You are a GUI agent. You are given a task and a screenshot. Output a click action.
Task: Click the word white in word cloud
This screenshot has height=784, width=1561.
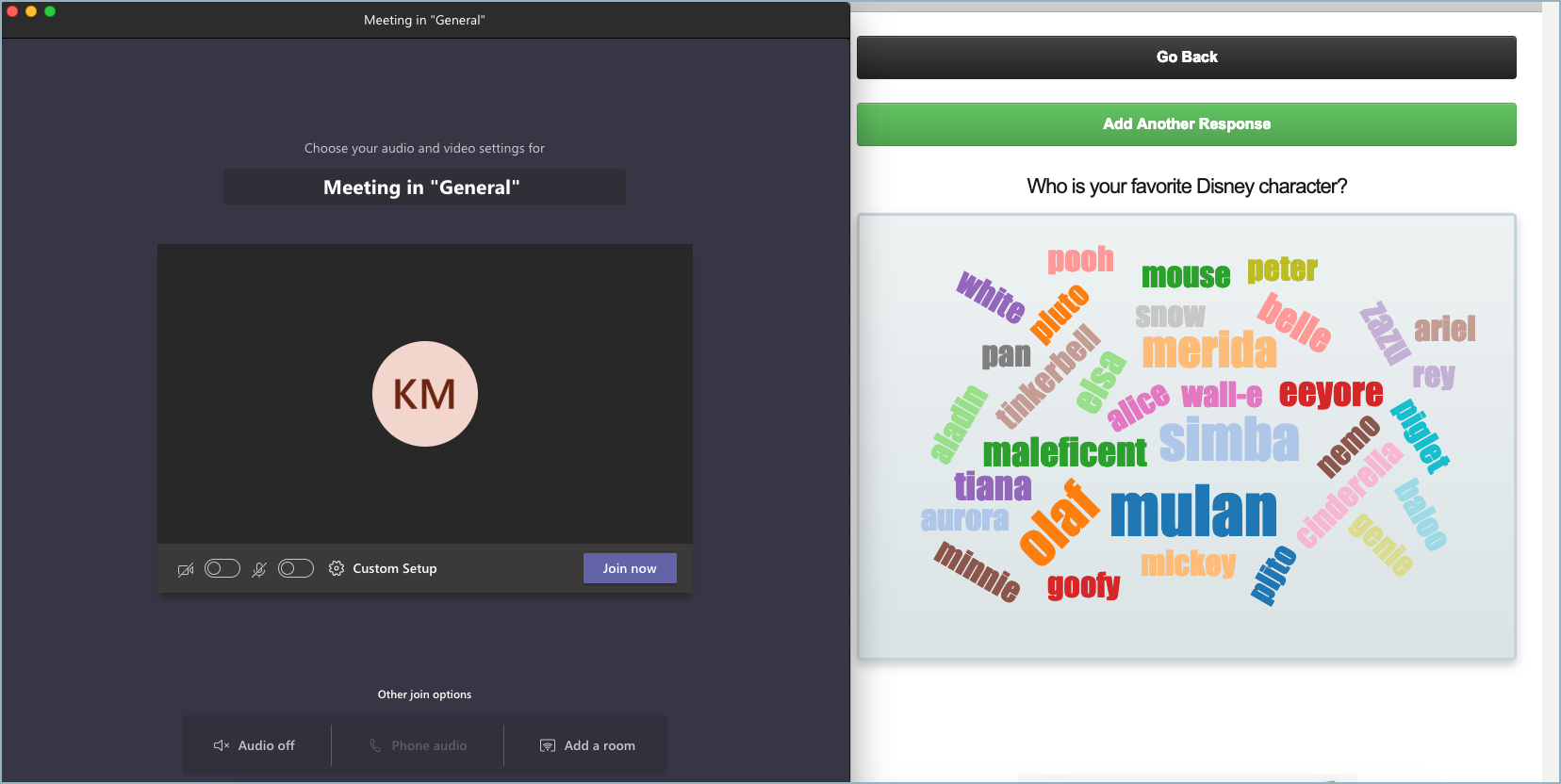(x=992, y=297)
